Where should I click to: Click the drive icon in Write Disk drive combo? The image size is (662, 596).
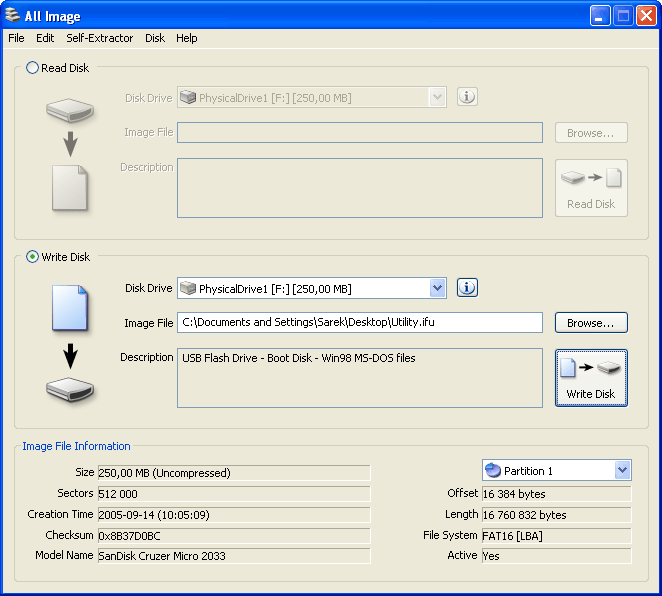[188, 288]
